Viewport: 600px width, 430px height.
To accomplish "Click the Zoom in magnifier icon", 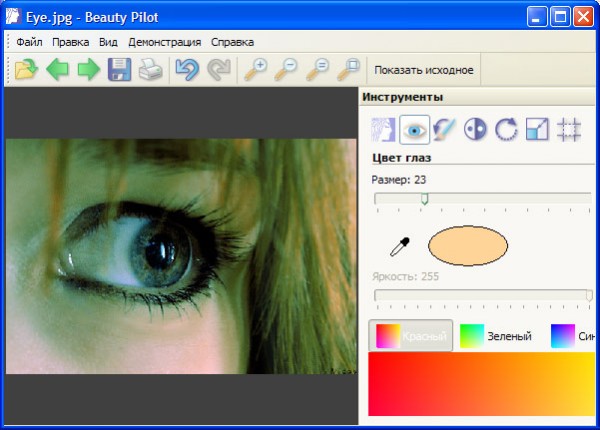I will pyautogui.click(x=256, y=70).
